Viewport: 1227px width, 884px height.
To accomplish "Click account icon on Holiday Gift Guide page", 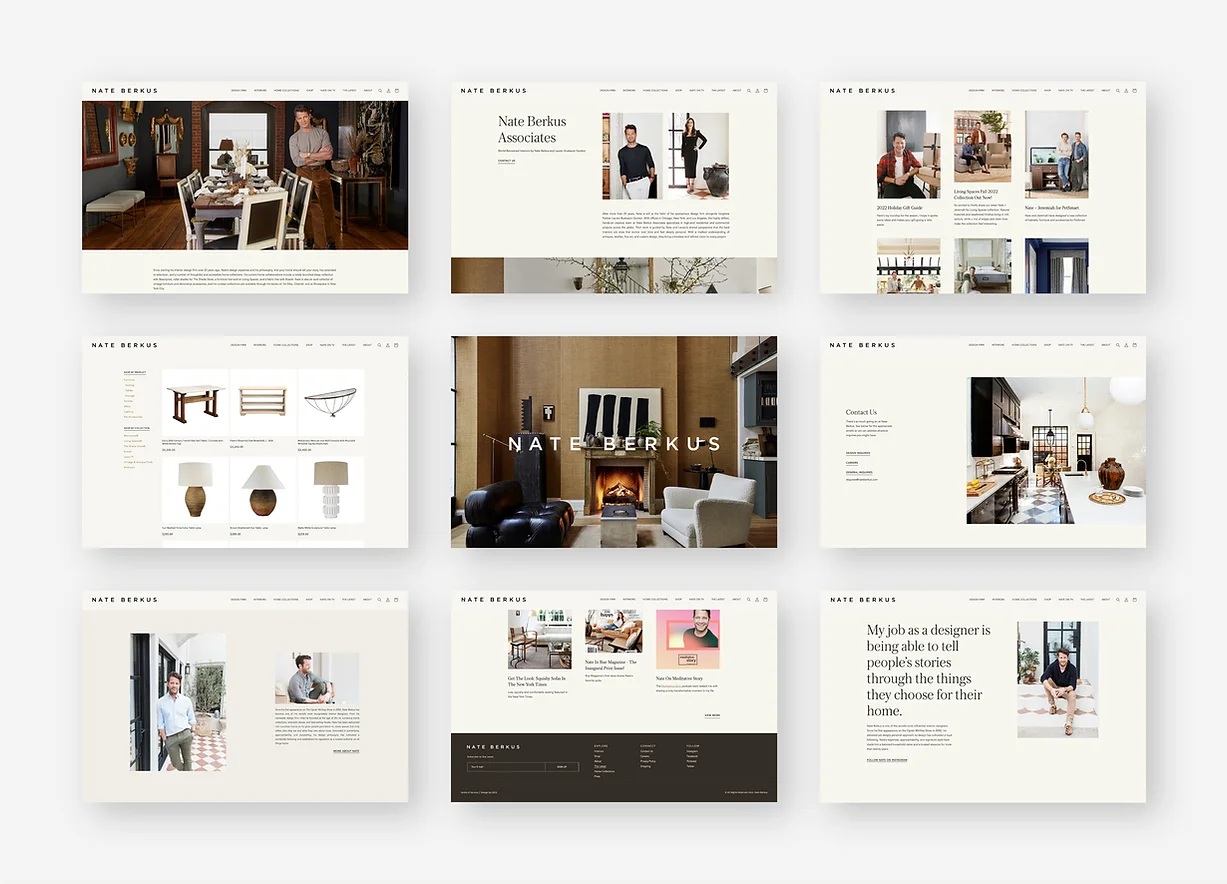I will coord(1126,91).
